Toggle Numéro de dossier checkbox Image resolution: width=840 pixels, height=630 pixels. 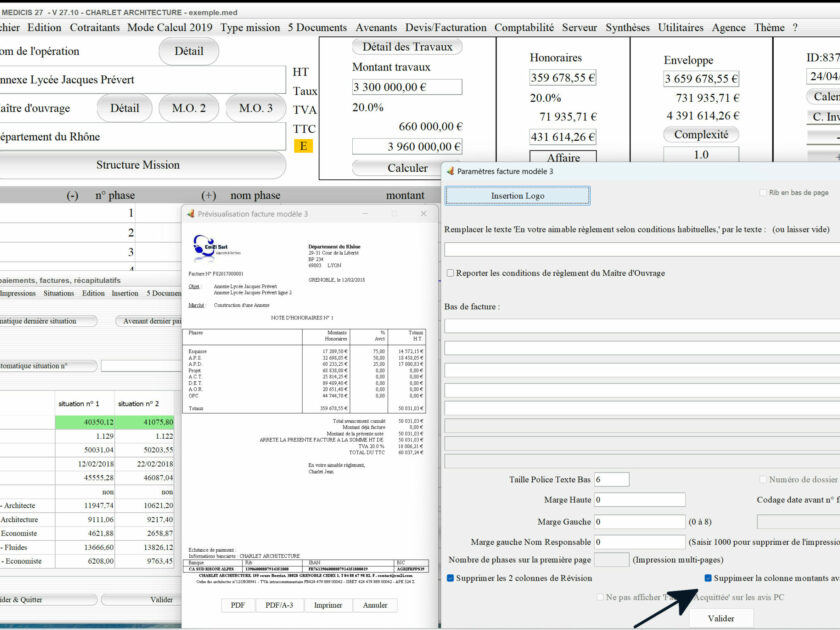click(763, 479)
